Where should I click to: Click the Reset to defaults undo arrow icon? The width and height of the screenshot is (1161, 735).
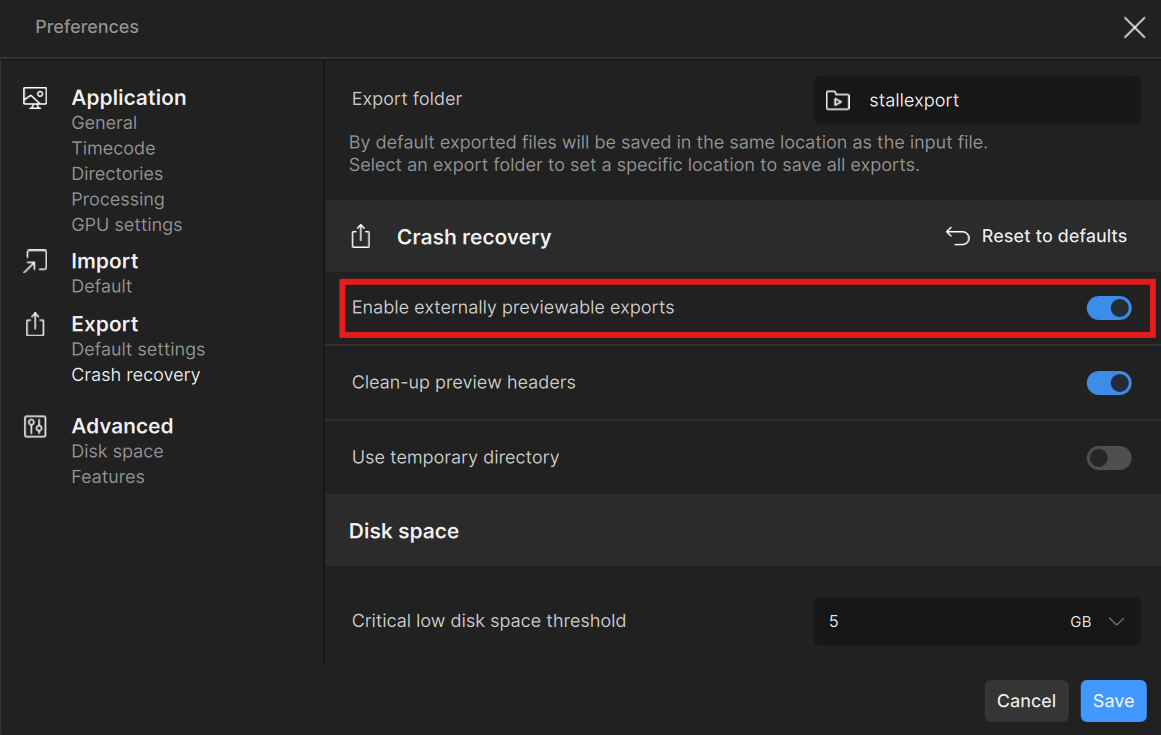957,236
